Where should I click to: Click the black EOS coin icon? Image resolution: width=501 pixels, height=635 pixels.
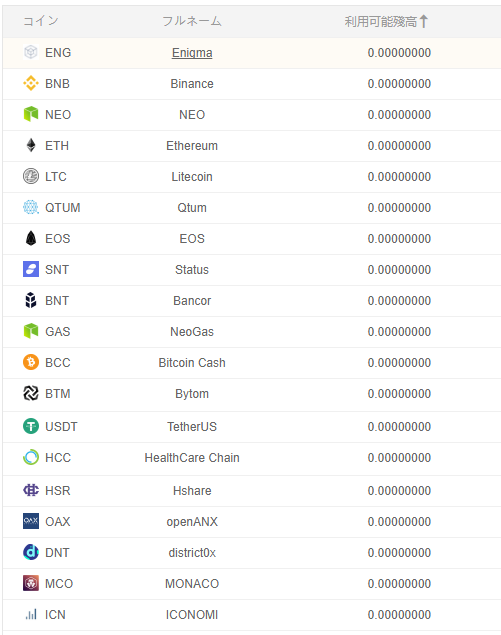[31, 239]
